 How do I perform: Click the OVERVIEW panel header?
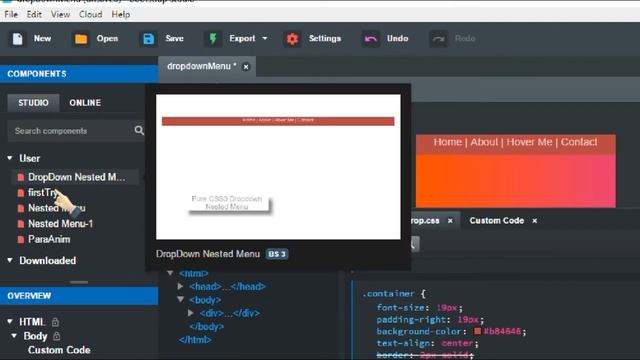[79, 296]
